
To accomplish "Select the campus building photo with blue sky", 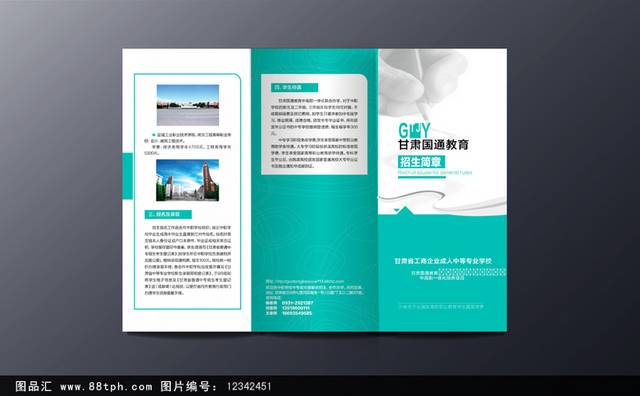I will coord(187,180).
